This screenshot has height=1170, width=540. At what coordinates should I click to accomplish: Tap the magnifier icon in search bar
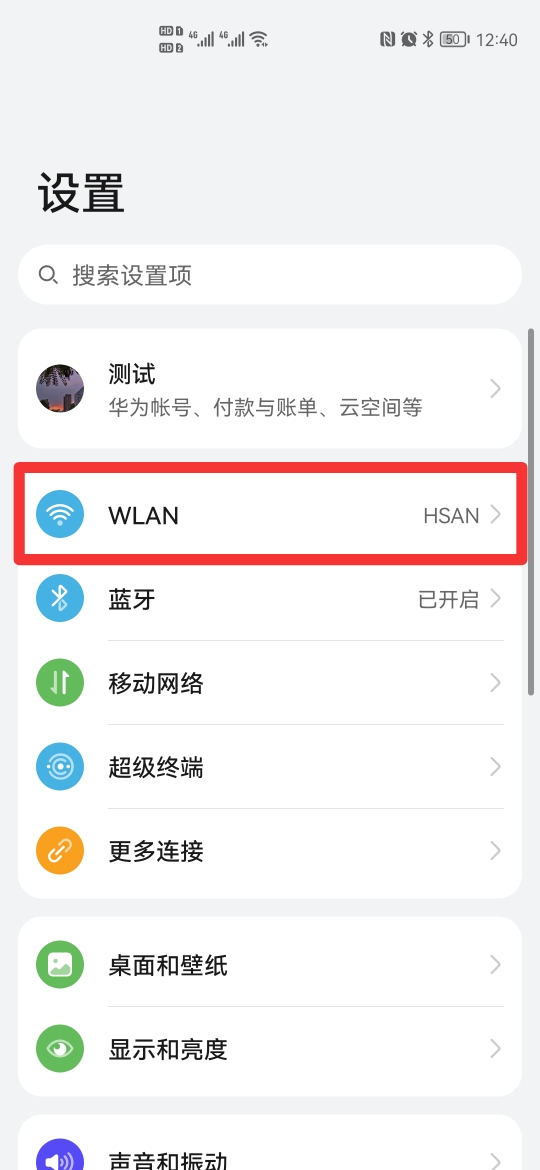point(48,275)
